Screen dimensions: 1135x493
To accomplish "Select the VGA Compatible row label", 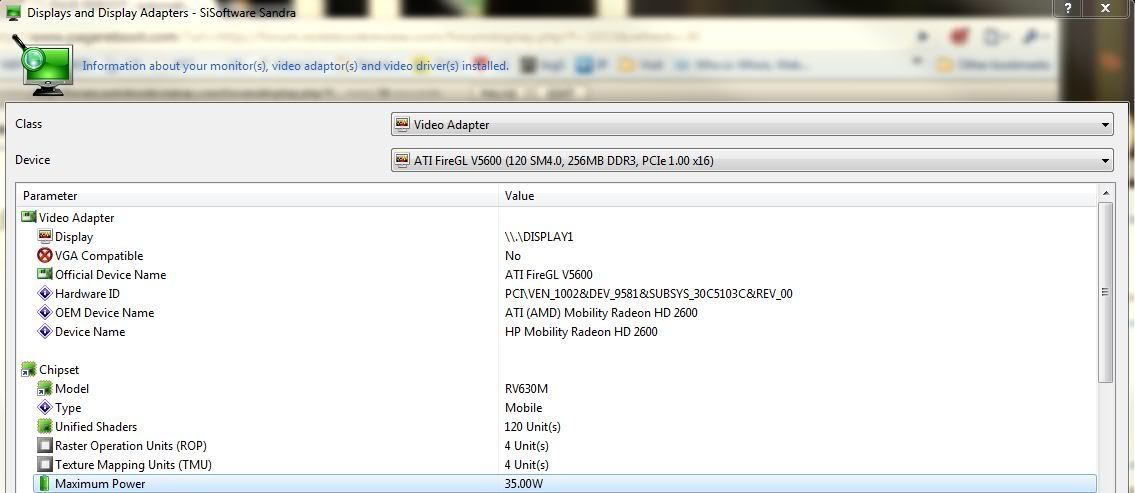I will (99, 255).
